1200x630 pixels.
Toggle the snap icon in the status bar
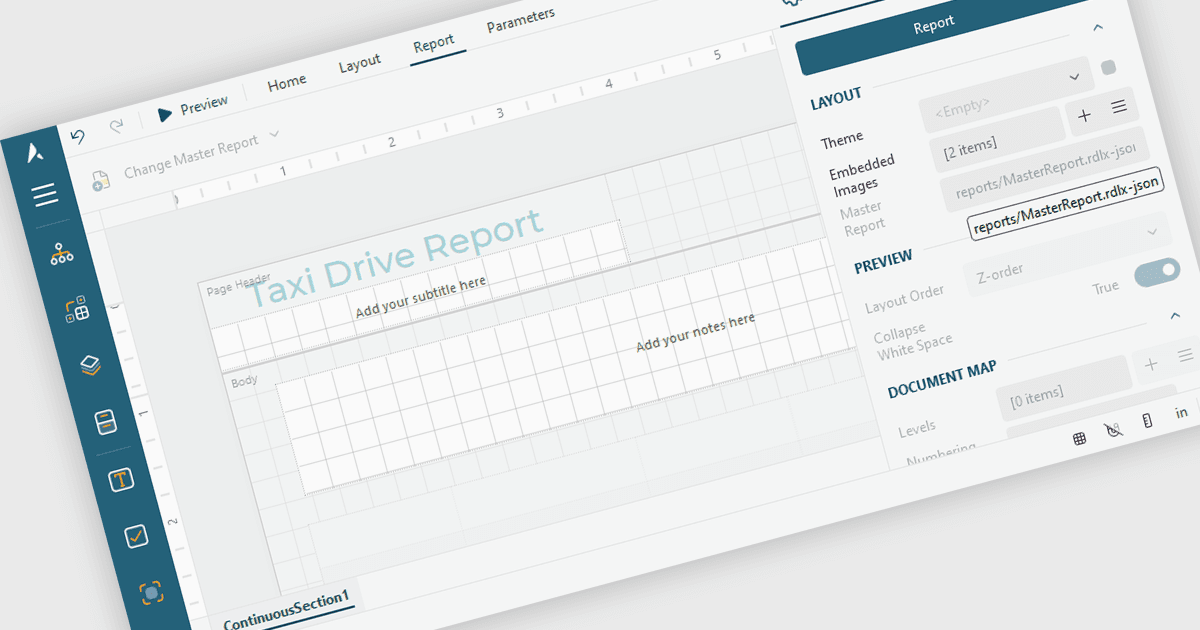click(x=1113, y=430)
